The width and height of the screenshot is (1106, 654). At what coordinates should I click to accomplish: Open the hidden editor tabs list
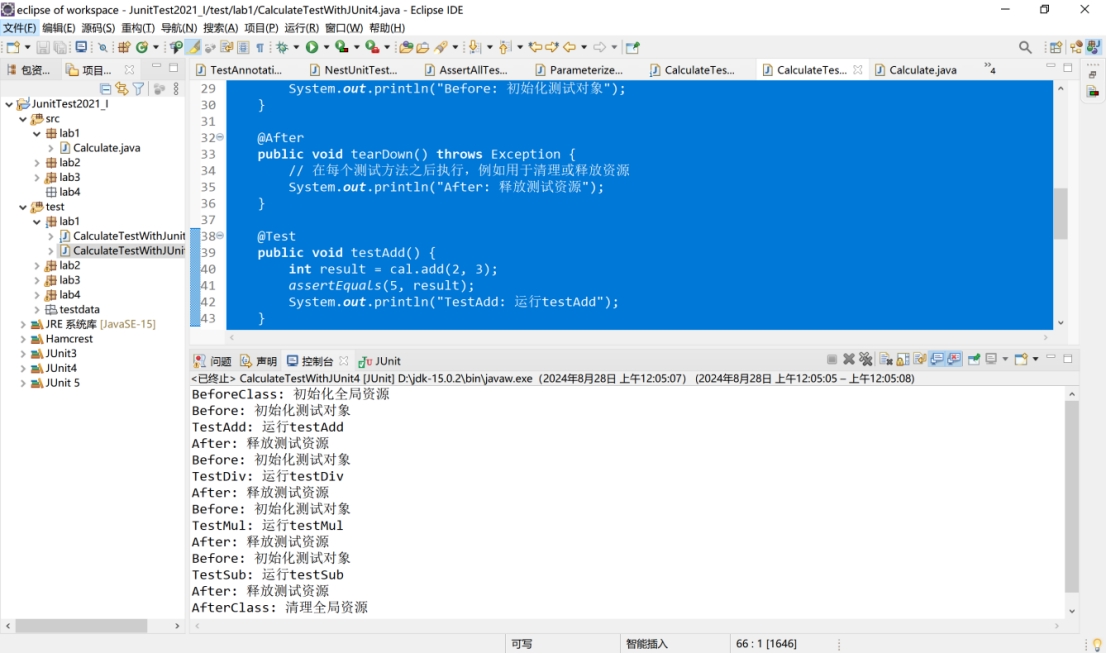(x=990, y=68)
